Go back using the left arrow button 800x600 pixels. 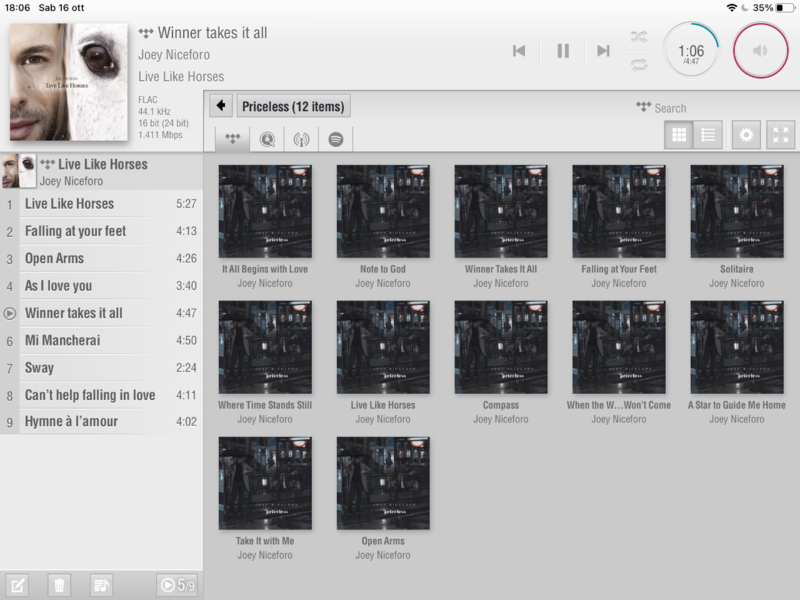(221, 106)
